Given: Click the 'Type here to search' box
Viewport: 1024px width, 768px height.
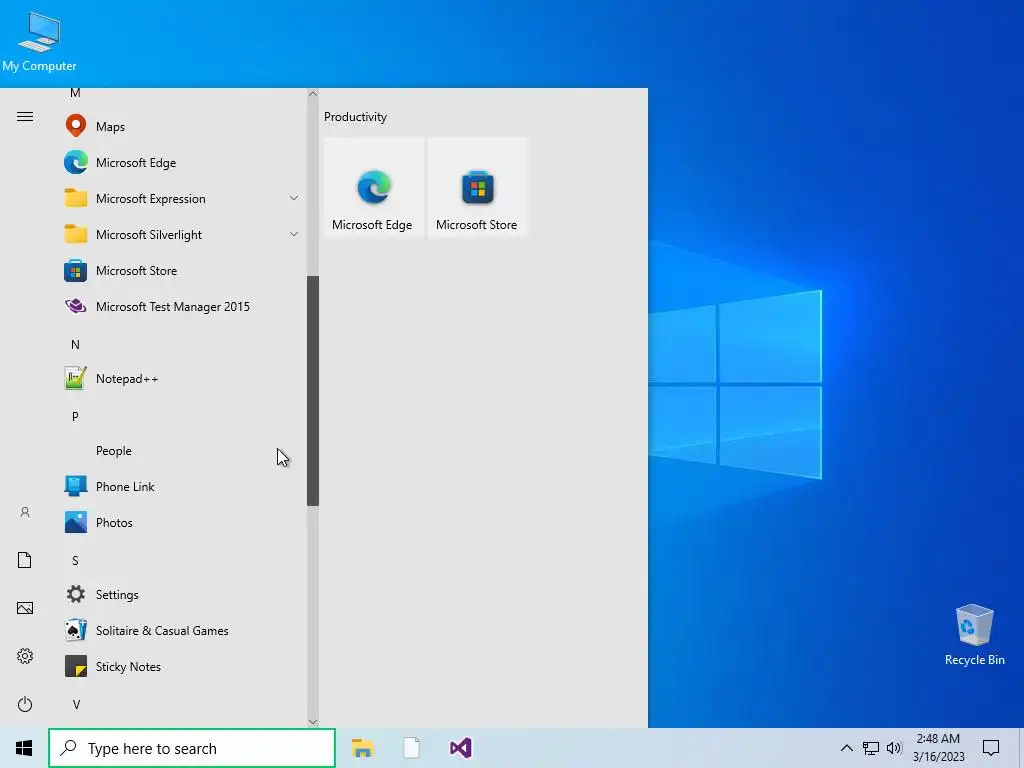Looking at the screenshot, I should pos(192,748).
